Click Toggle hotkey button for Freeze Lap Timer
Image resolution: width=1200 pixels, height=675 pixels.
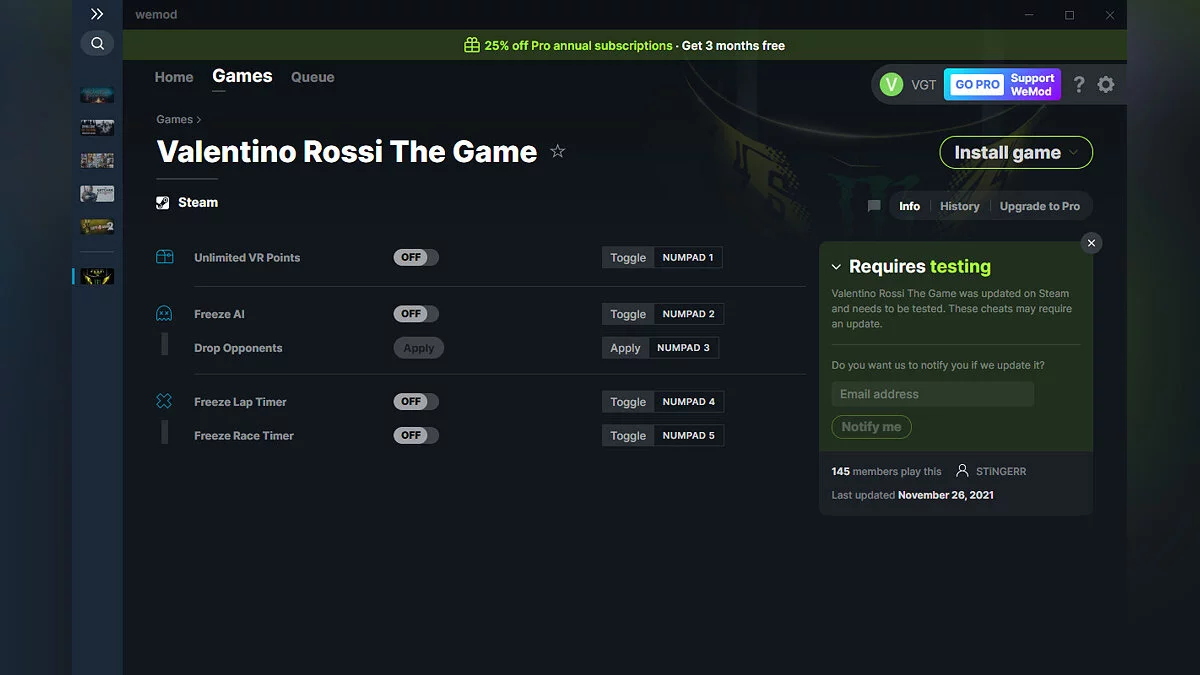628,402
